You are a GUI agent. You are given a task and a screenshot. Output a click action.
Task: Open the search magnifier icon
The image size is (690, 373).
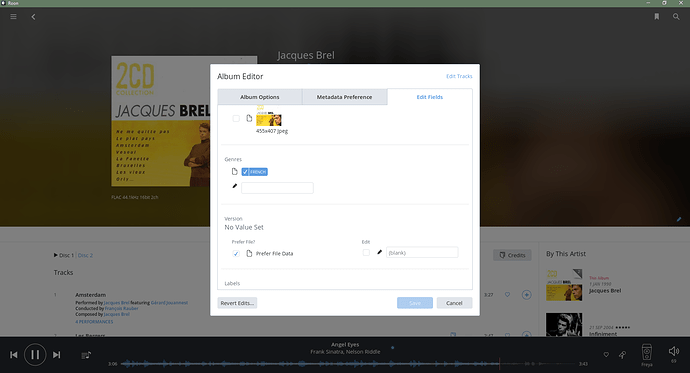point(676,17)
